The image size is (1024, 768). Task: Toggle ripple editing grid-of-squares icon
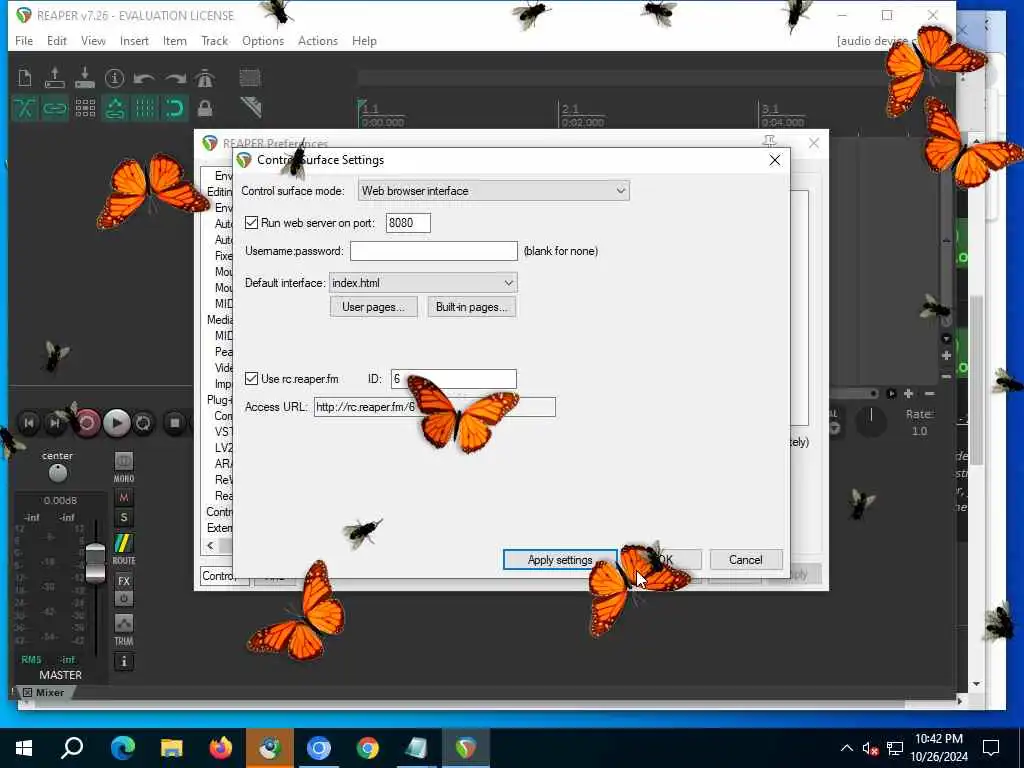click(85, 108)
